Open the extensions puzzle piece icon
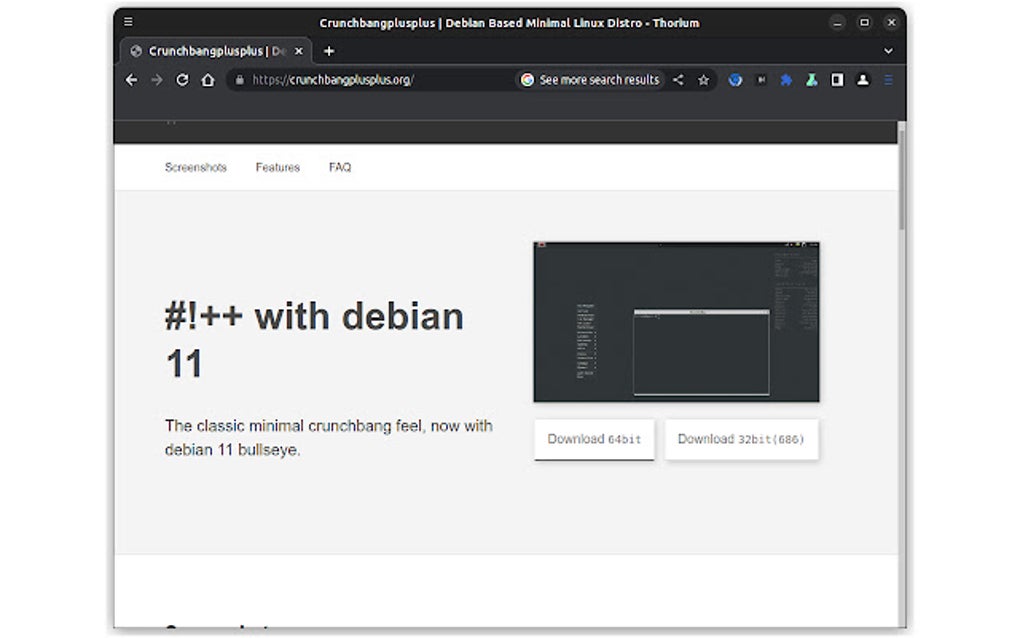This screenshot has height=638, width=1020. click(x=784, y=80)
